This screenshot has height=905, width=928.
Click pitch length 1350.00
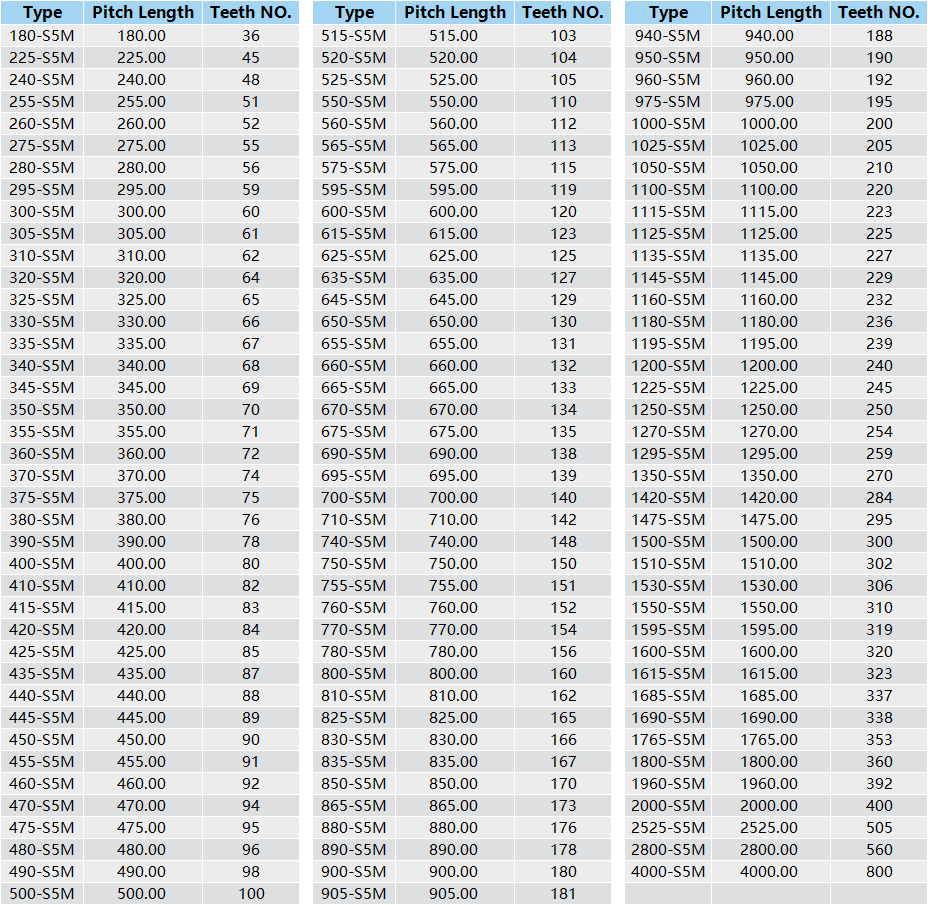(769, 476)
